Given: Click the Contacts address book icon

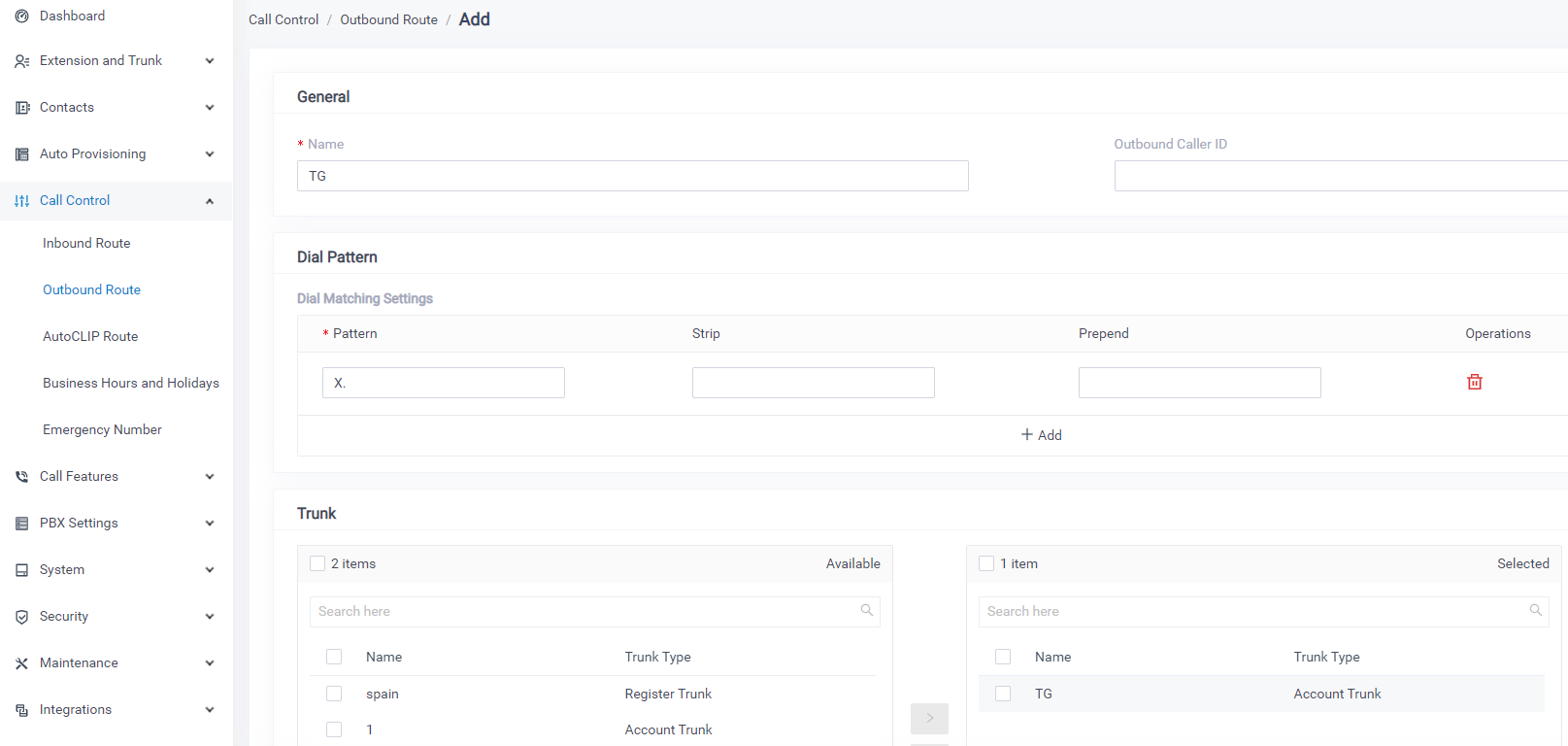Looking at the screenshot, I should point(21,108).
